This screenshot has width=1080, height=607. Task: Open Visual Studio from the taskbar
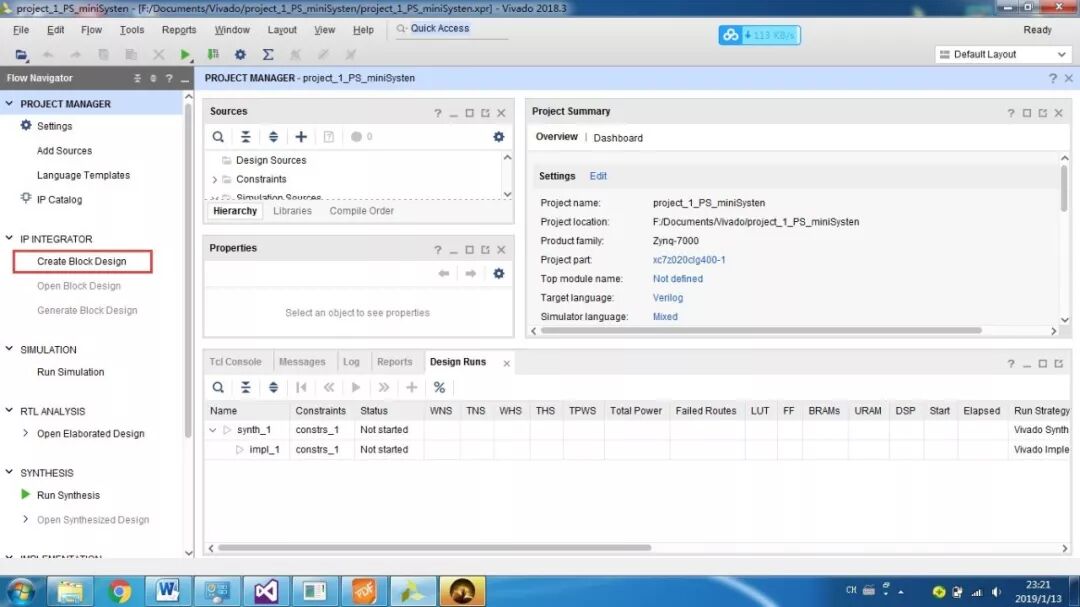[265, 591]
